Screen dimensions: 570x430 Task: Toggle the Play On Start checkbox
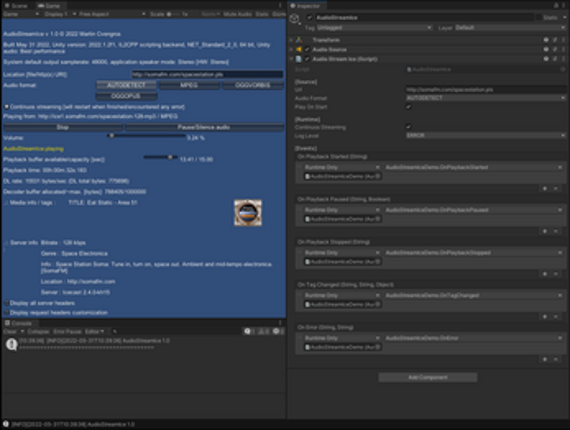(x=409, y=107)
